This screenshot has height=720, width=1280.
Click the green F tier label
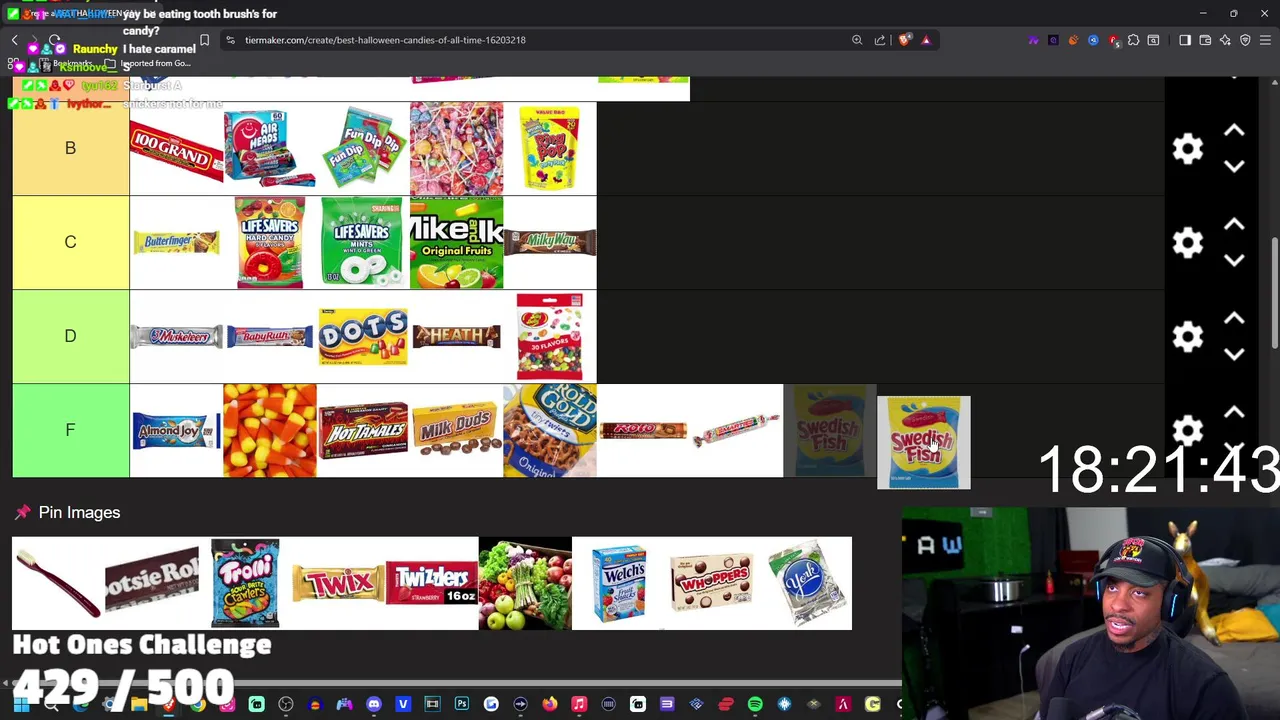[x=70, y=430]
